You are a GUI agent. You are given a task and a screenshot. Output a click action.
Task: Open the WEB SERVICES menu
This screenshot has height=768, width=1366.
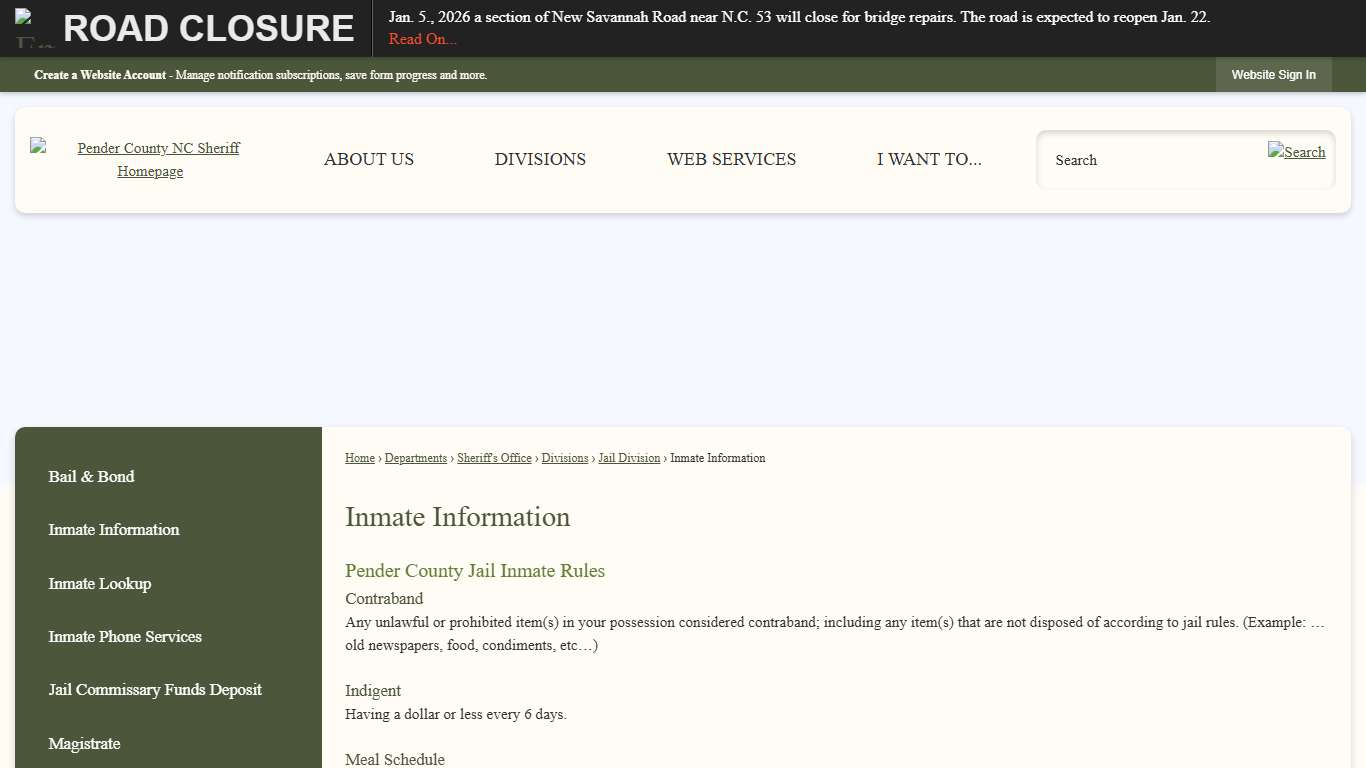click(x=731, y=159)
